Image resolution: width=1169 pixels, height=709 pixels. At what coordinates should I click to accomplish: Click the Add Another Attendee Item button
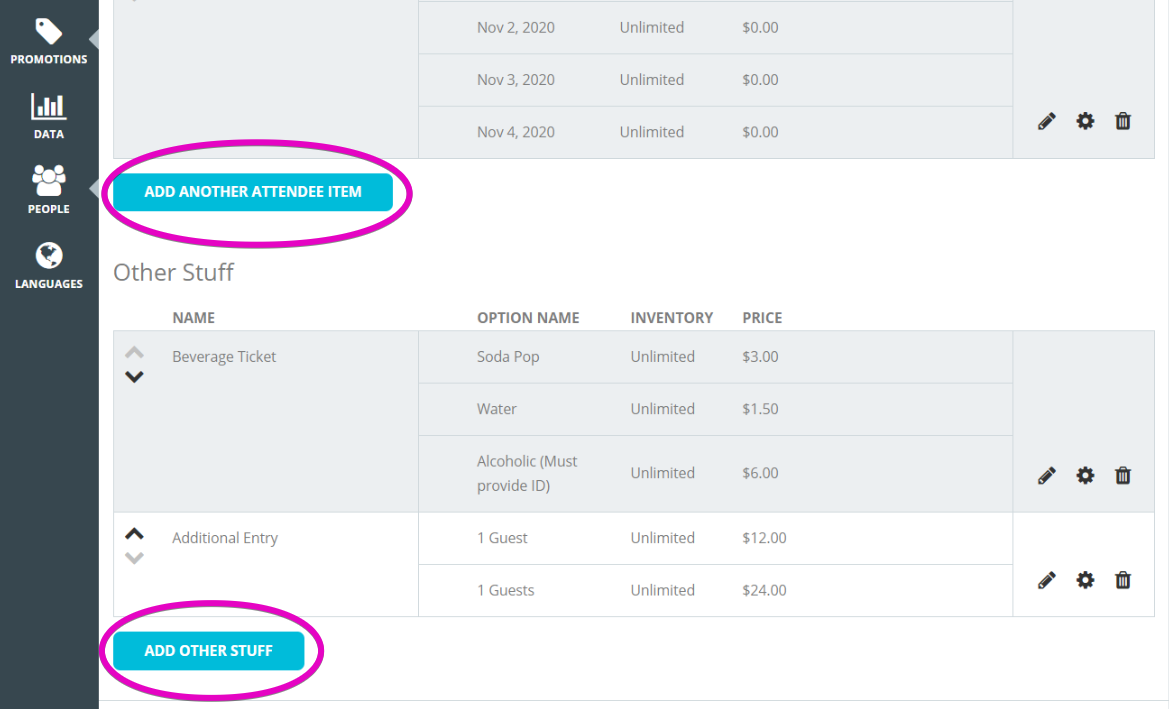tap(253, 192)
